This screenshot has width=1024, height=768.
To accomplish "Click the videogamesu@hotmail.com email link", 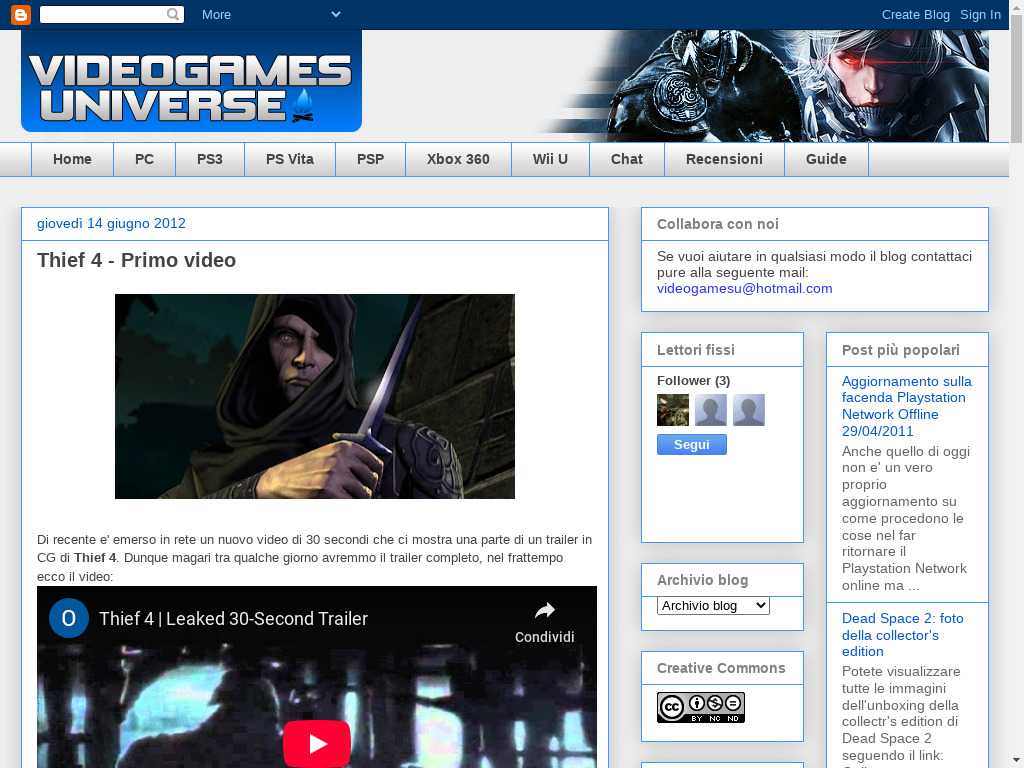I will 744,289.
